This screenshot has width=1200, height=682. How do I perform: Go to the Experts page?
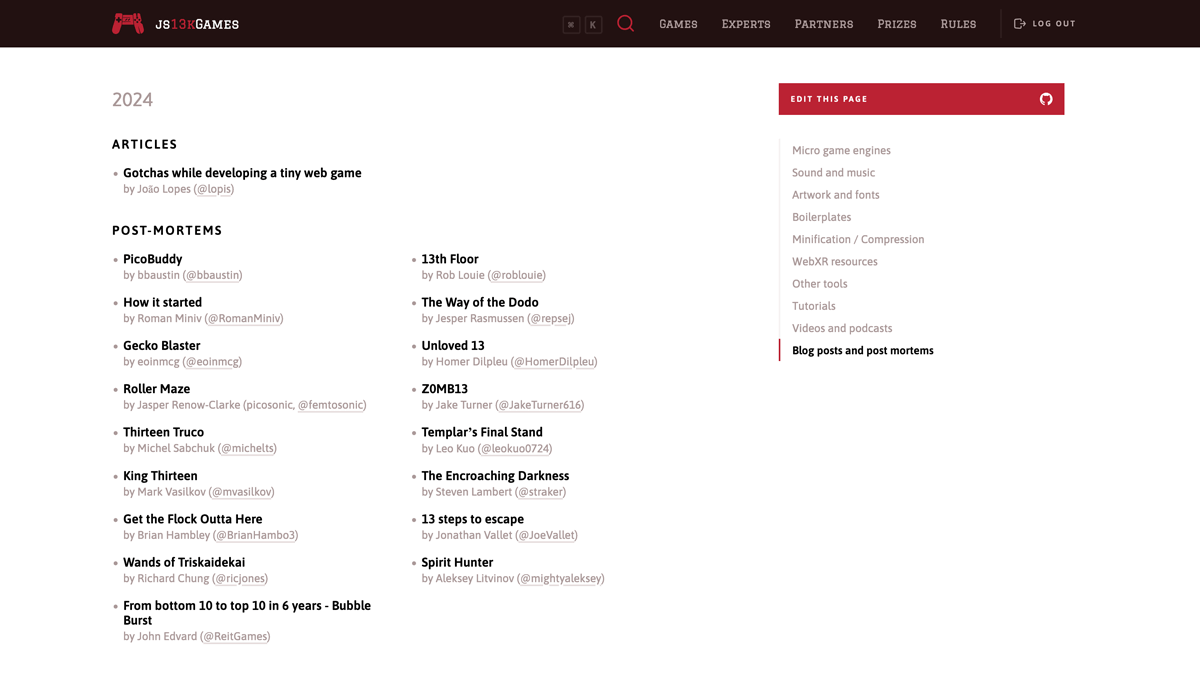pos(746,24)
